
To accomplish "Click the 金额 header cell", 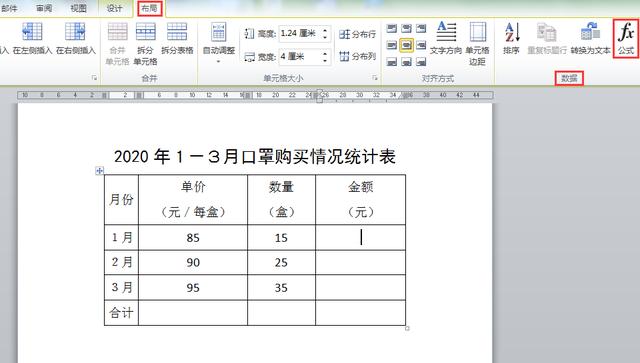I will click(x=360, y=200).
